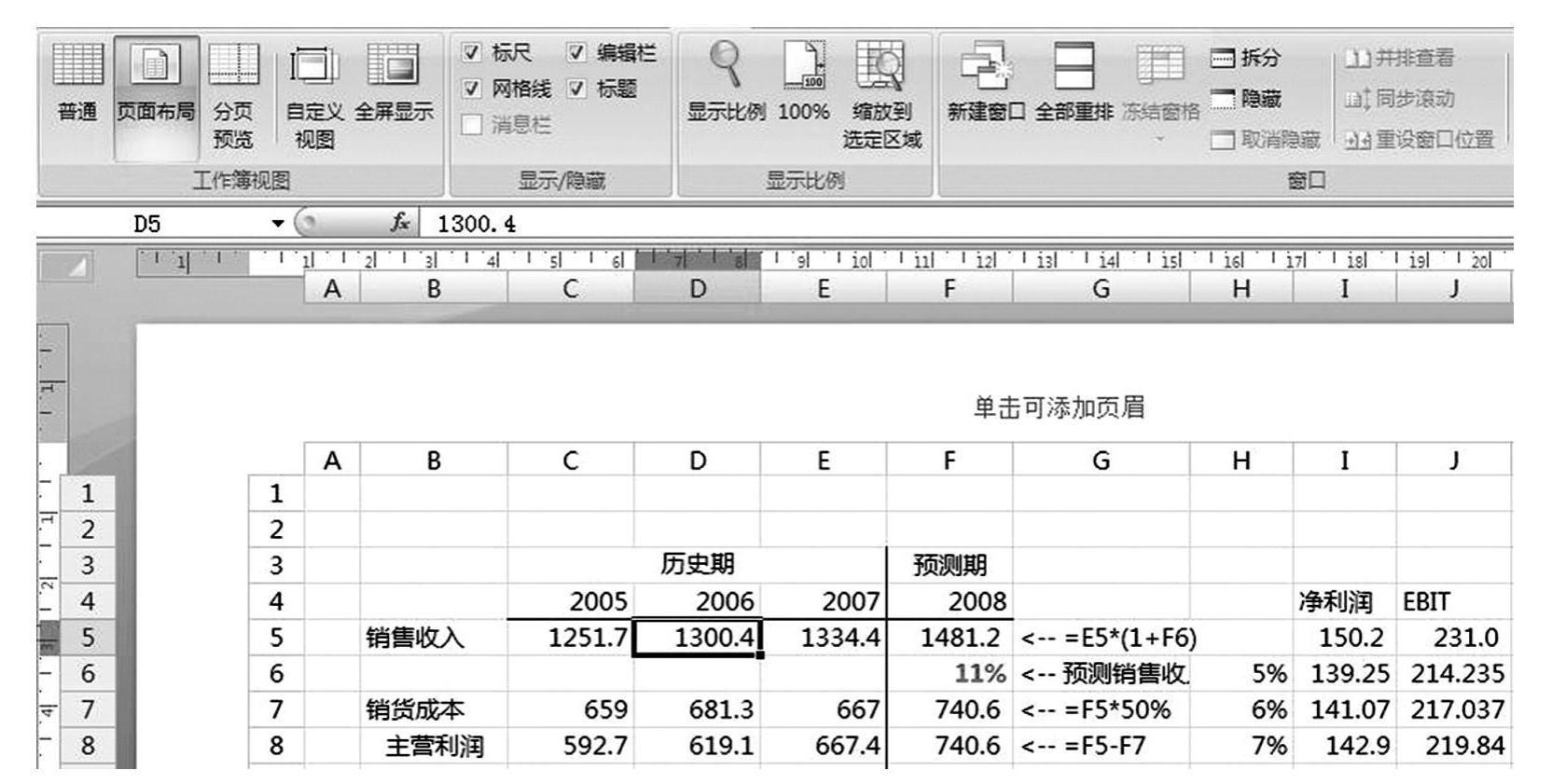The width and height of the screenshot is (1552, 784).
Task: Select the cell with year 2008
Action: 949,601
